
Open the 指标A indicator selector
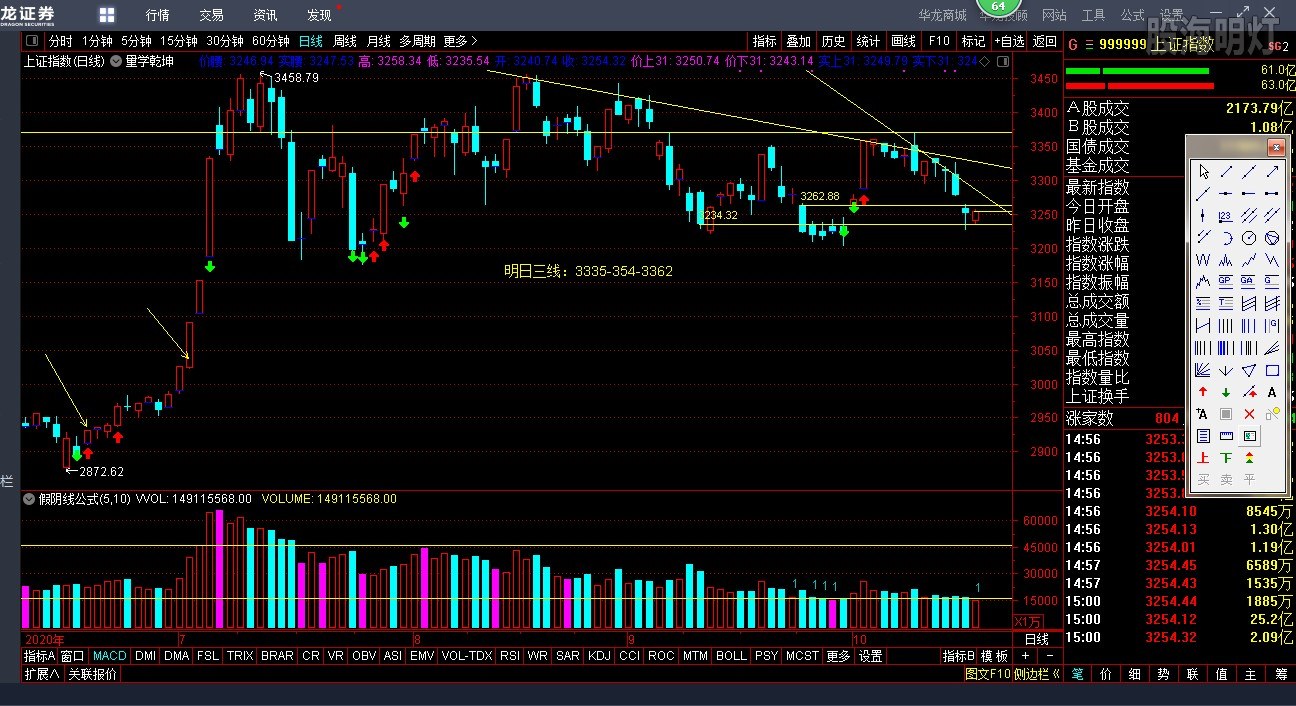coord(39,656)
